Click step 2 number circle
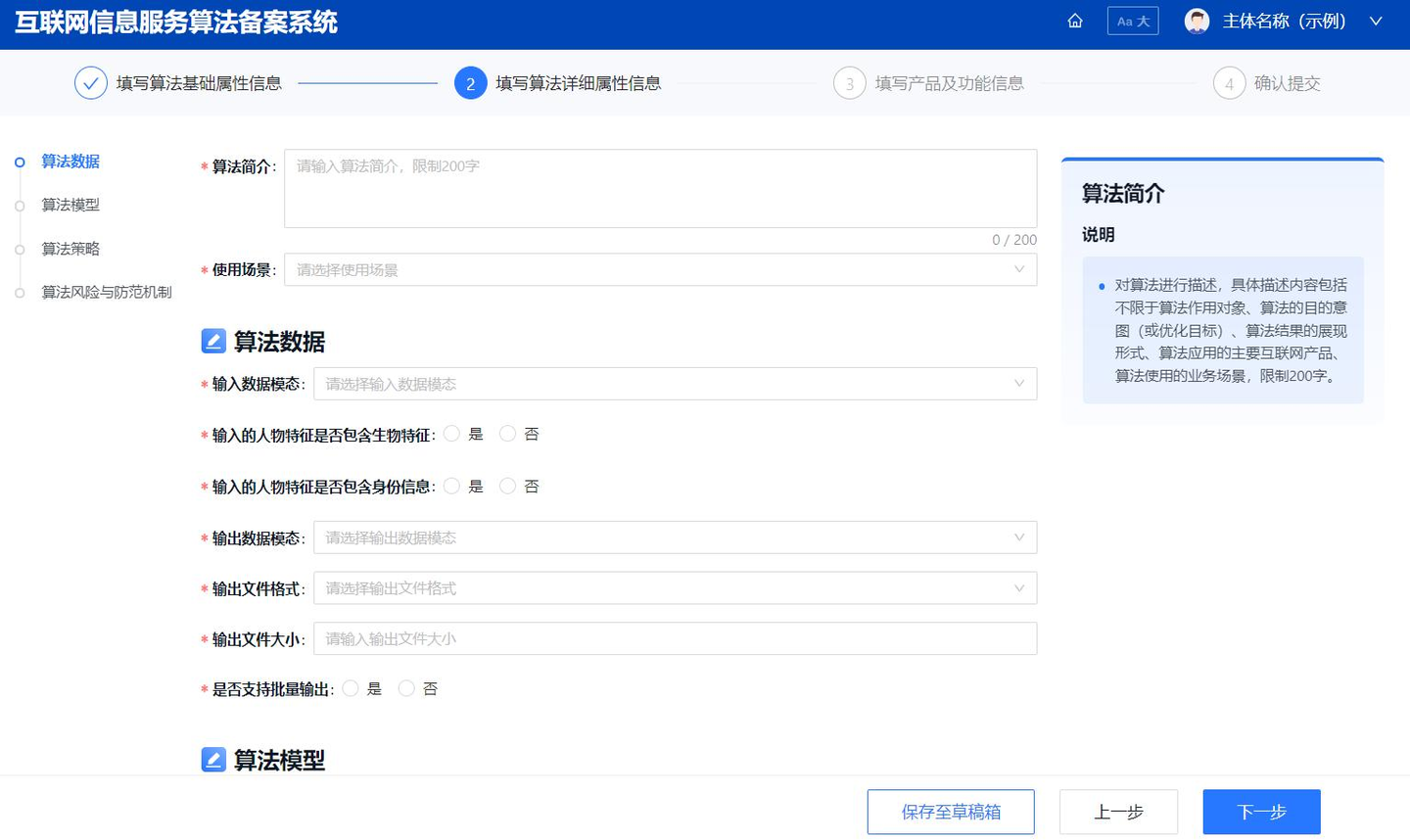The height and width of the screenshot is (840, 1410). coord(470,83)
